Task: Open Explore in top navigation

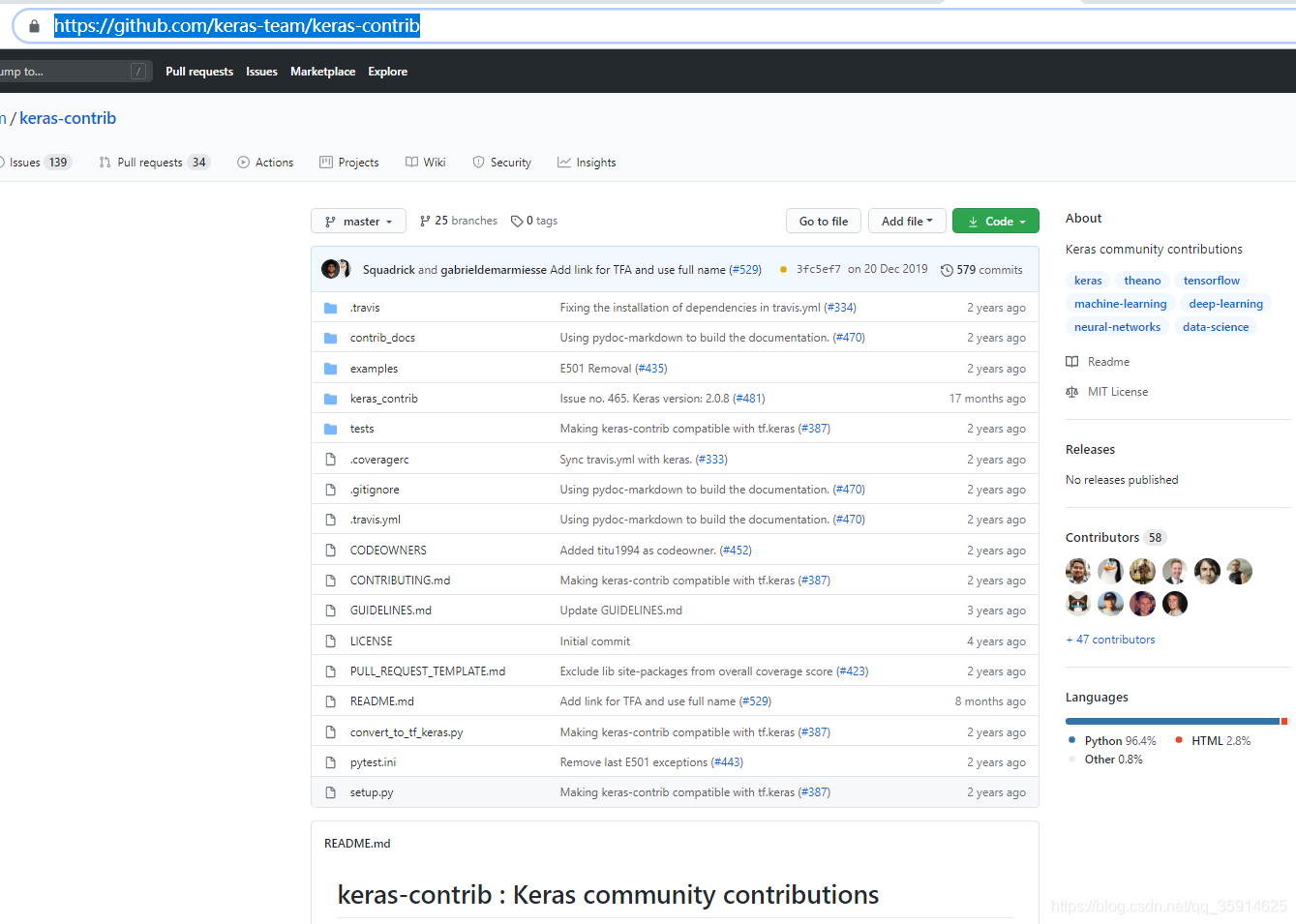Action: pyautogui.click(x=387, y=72)
